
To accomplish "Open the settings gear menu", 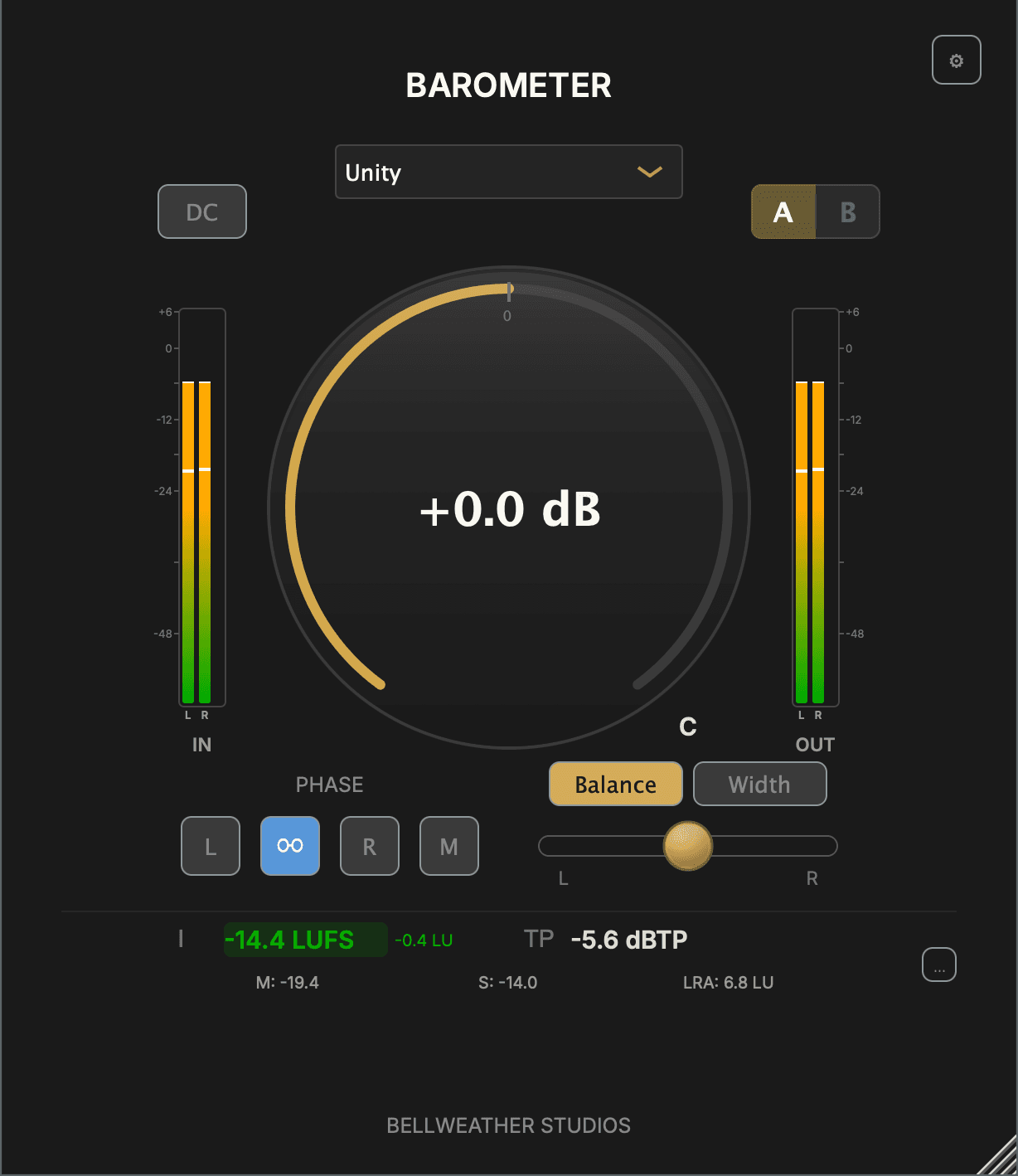I will tap(957, 59).
